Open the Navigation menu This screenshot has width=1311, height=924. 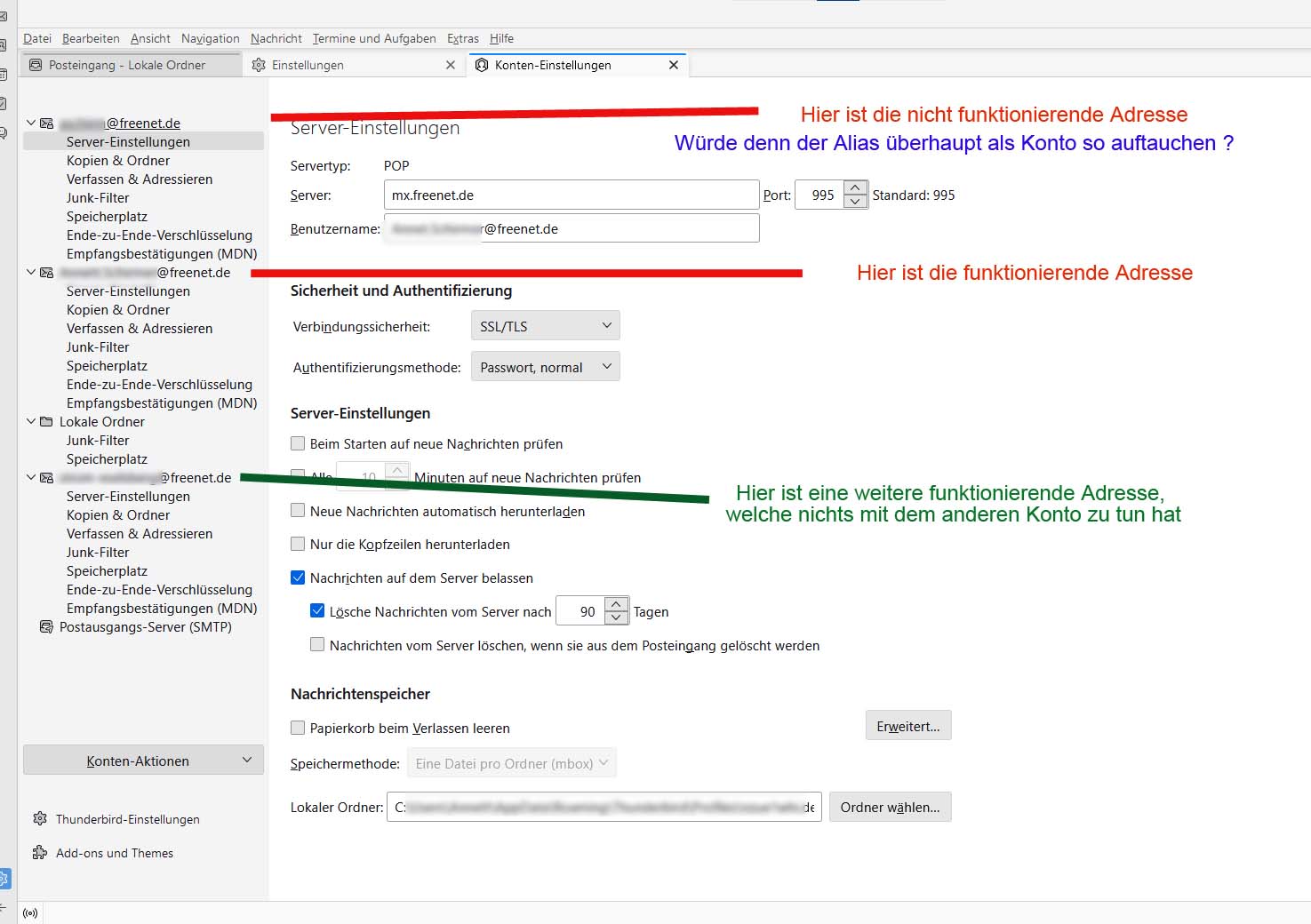click(211, 38)
